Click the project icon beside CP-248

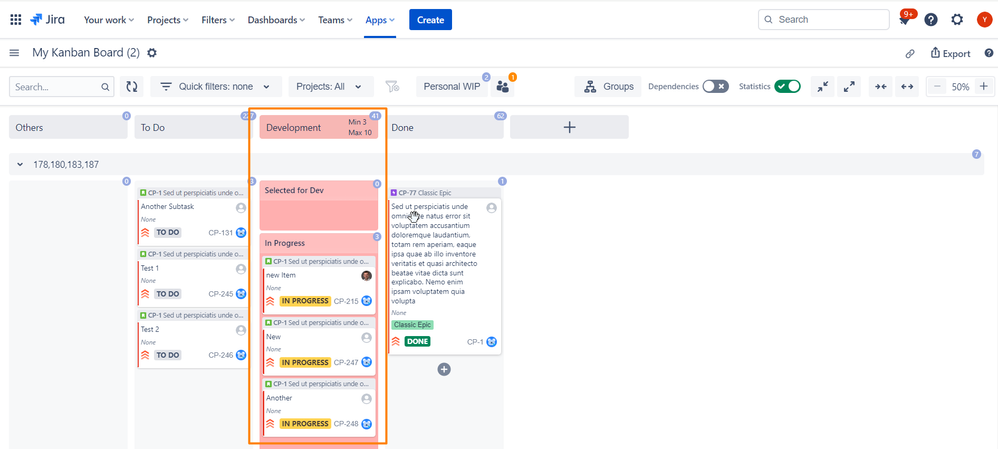(367, 424)
